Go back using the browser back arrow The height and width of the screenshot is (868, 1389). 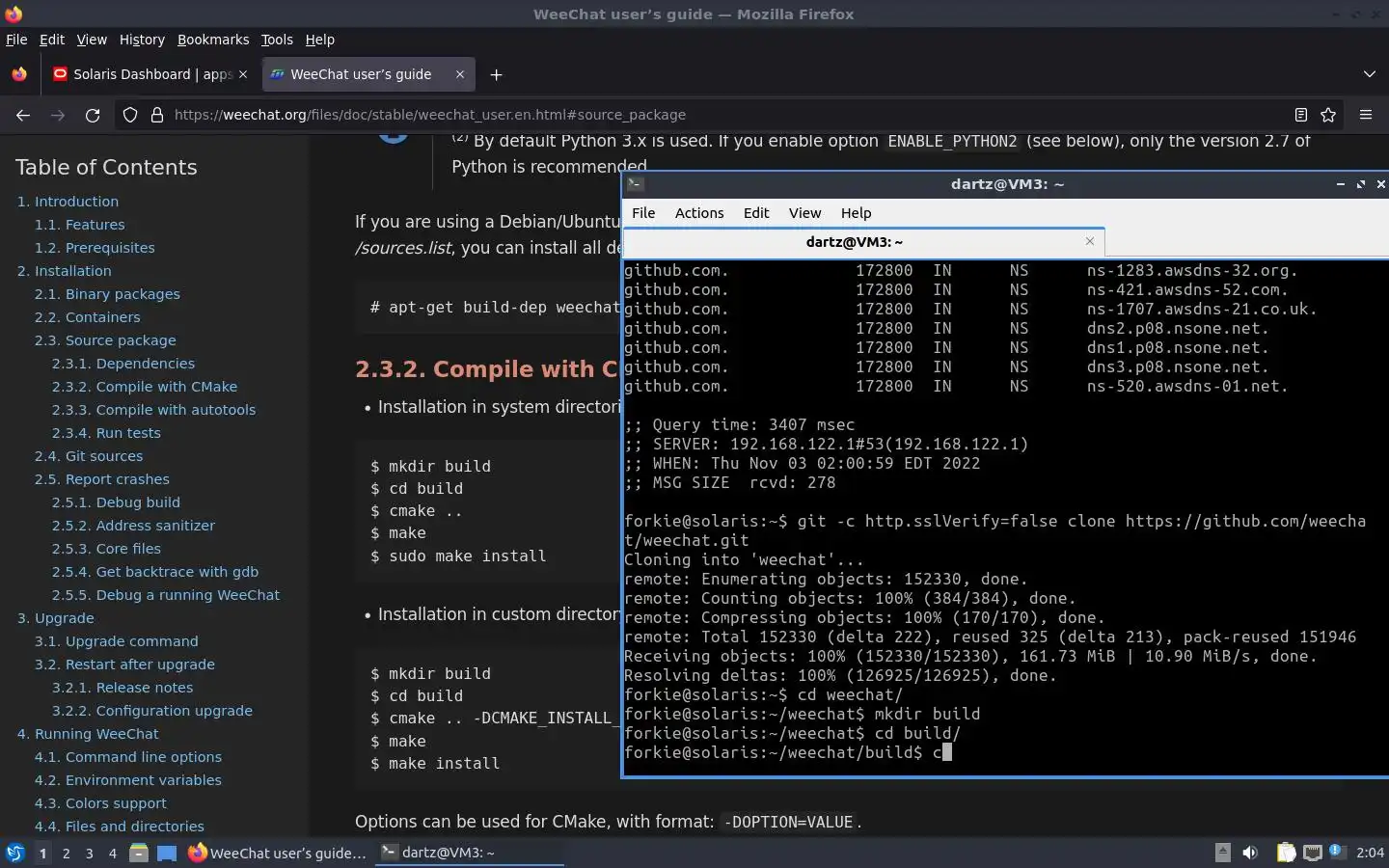23,115
